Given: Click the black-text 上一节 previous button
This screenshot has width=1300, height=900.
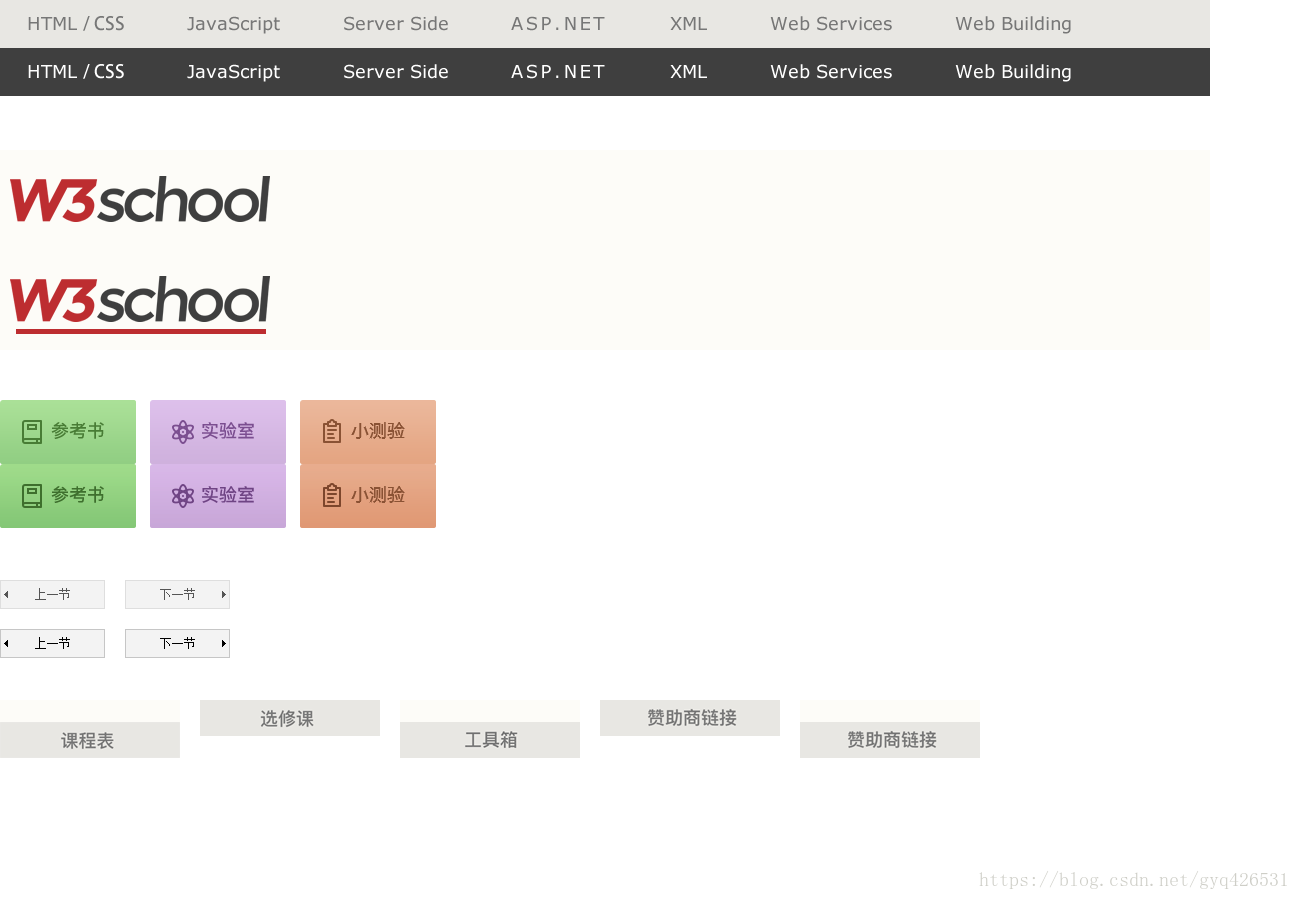Looking at the screenshot, I should pyautogui.click(x=52, y=643).
